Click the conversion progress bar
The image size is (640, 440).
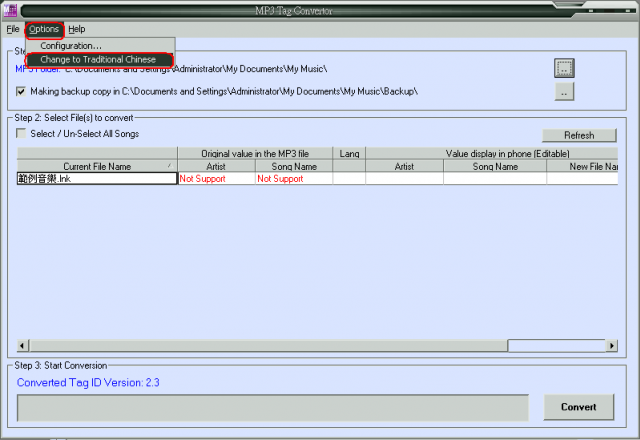273,407
